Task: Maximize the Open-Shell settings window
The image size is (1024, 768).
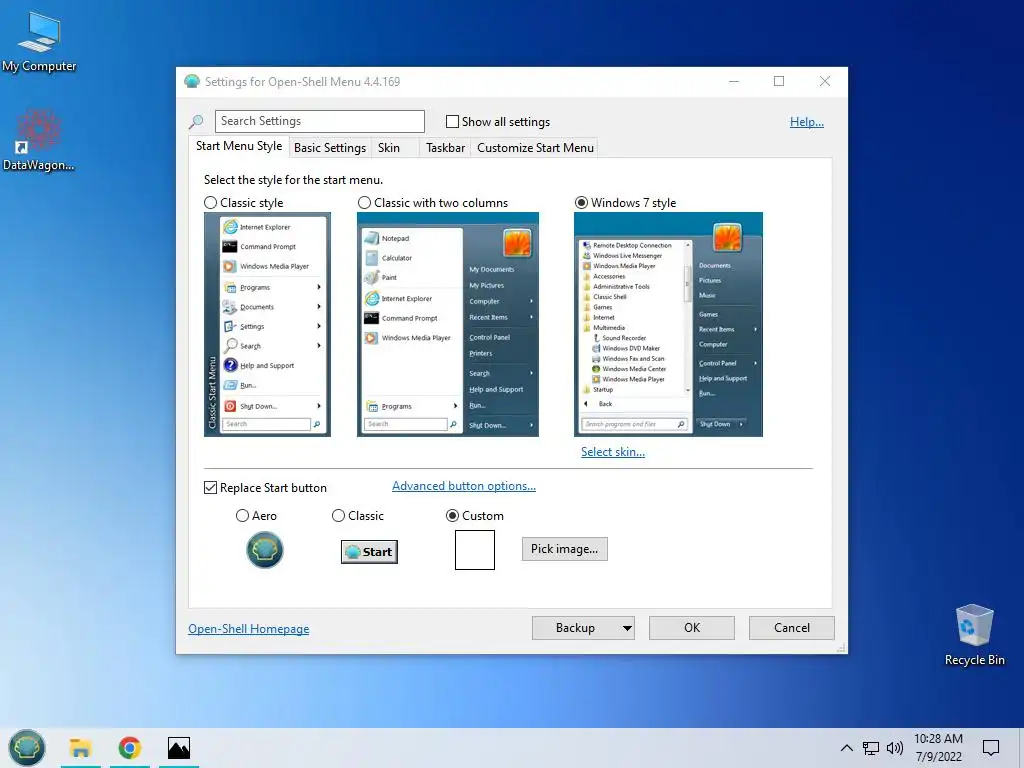Action: coord(779,81)
